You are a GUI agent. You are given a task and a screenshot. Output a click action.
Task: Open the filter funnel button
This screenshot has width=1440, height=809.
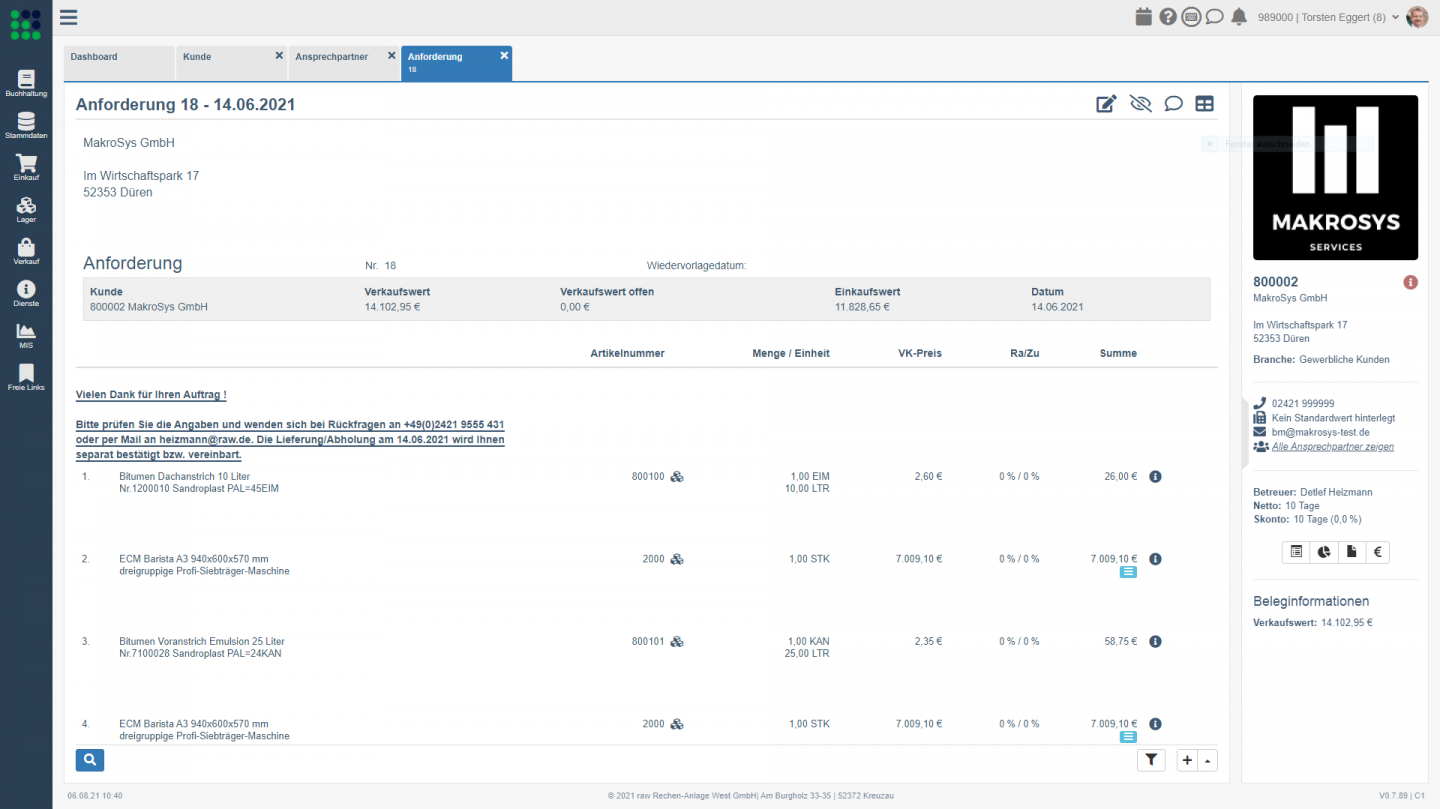coord(1152,760)
